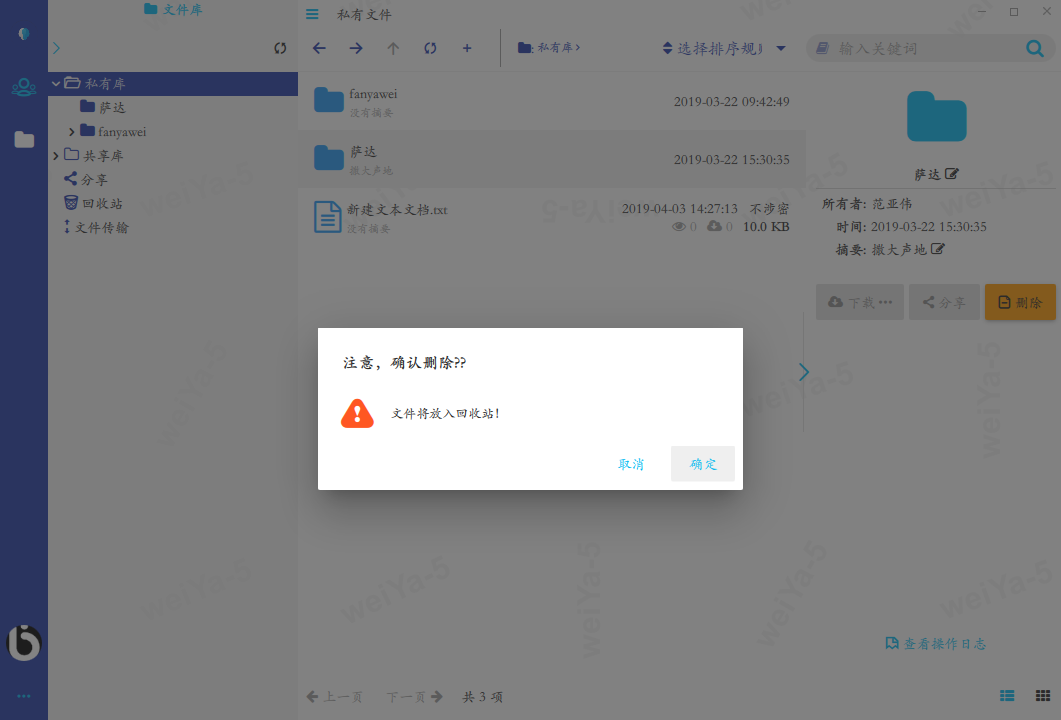This screenshot has width=1061, height=720.
Task: Open the 选择排序规则 sort dropdown
Action: [723, 48]
